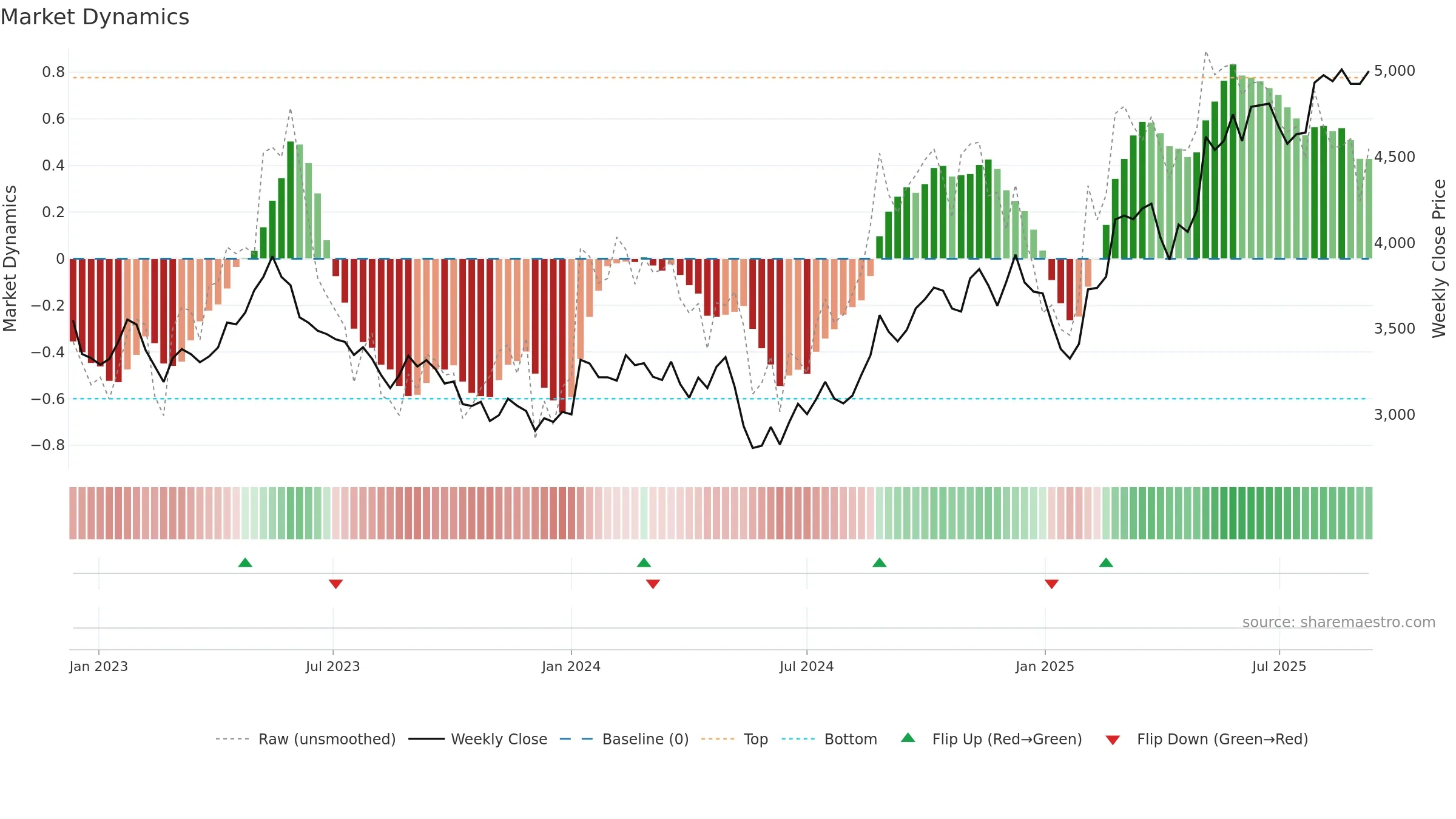The height and width of the screenshot is (819, 1456).
Task: Click the Jul 2023 axis label
Action: [333, 666]
